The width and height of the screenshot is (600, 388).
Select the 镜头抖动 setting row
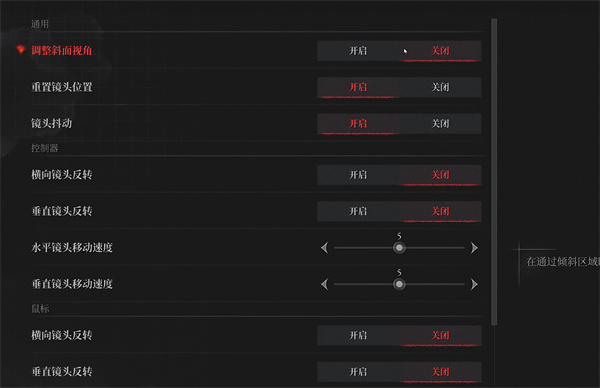(x=256, y=124)
